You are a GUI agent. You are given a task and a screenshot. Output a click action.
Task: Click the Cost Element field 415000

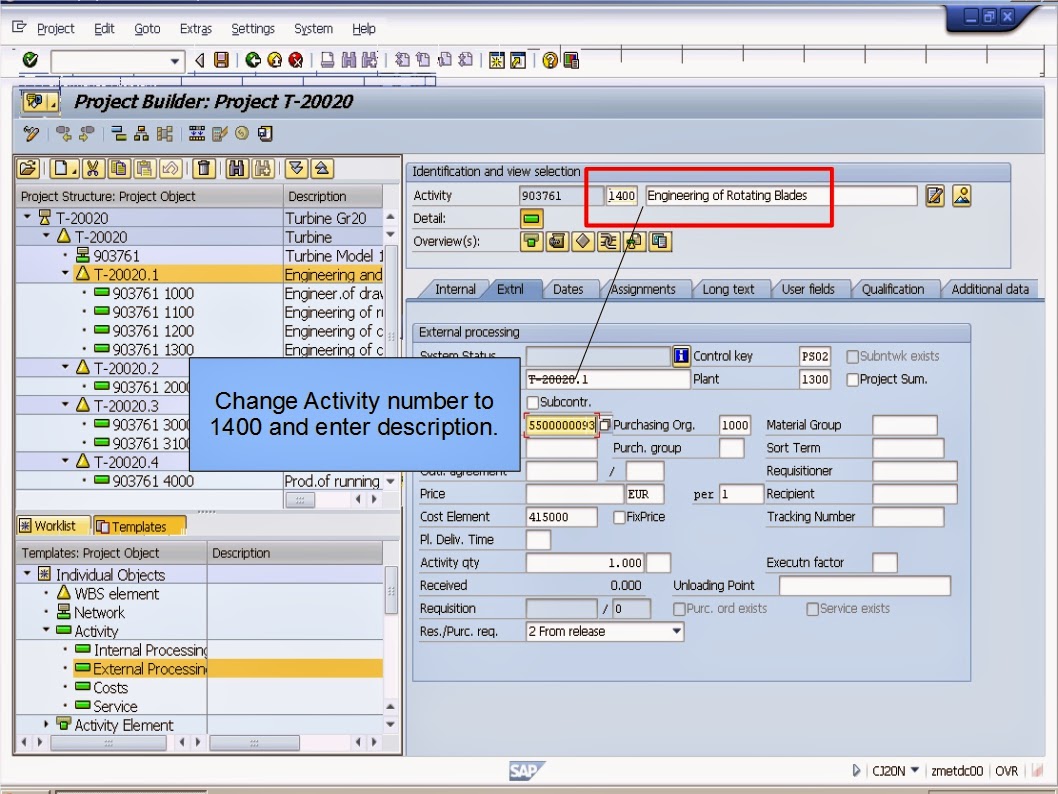tap(561, 517)
